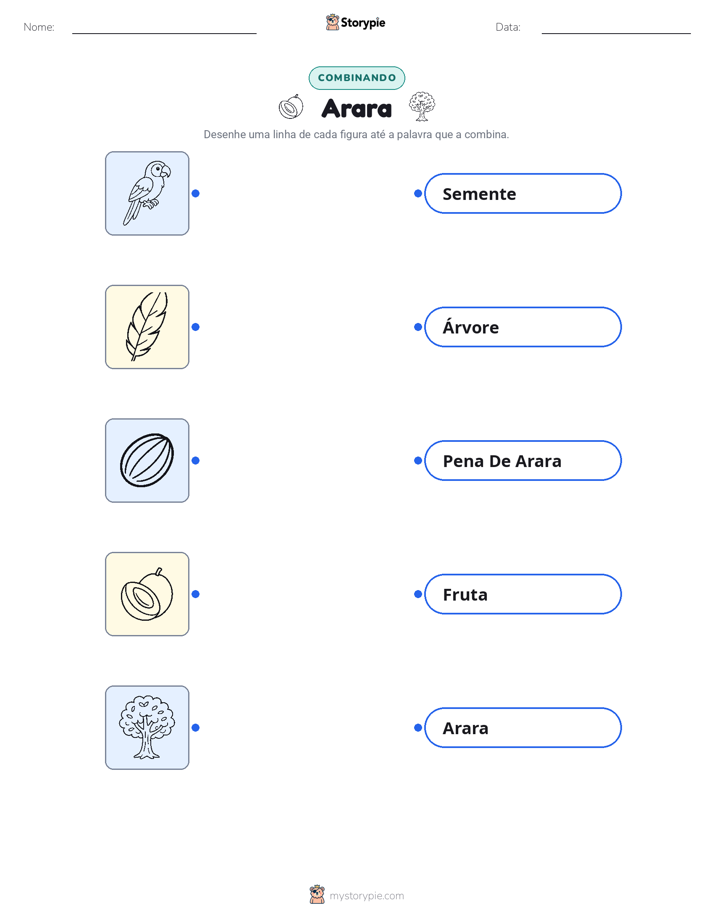Click the seed picture card
The image size is (714, 924).
[147, 460]
